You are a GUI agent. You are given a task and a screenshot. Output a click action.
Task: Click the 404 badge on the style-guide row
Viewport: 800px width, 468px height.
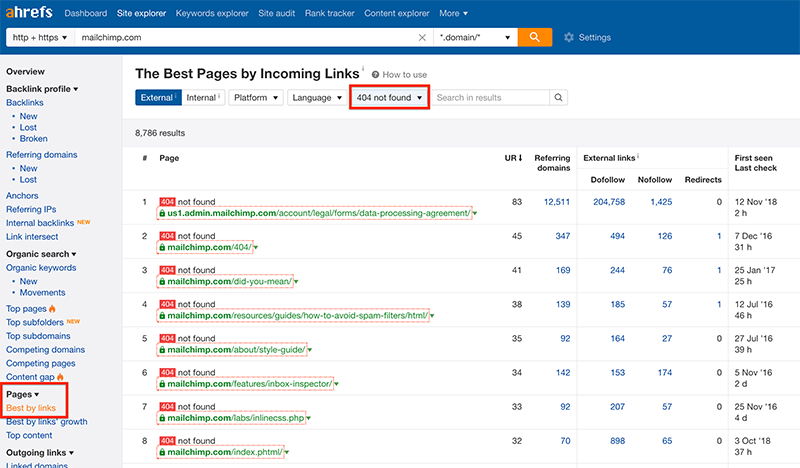tap(167, 338)
